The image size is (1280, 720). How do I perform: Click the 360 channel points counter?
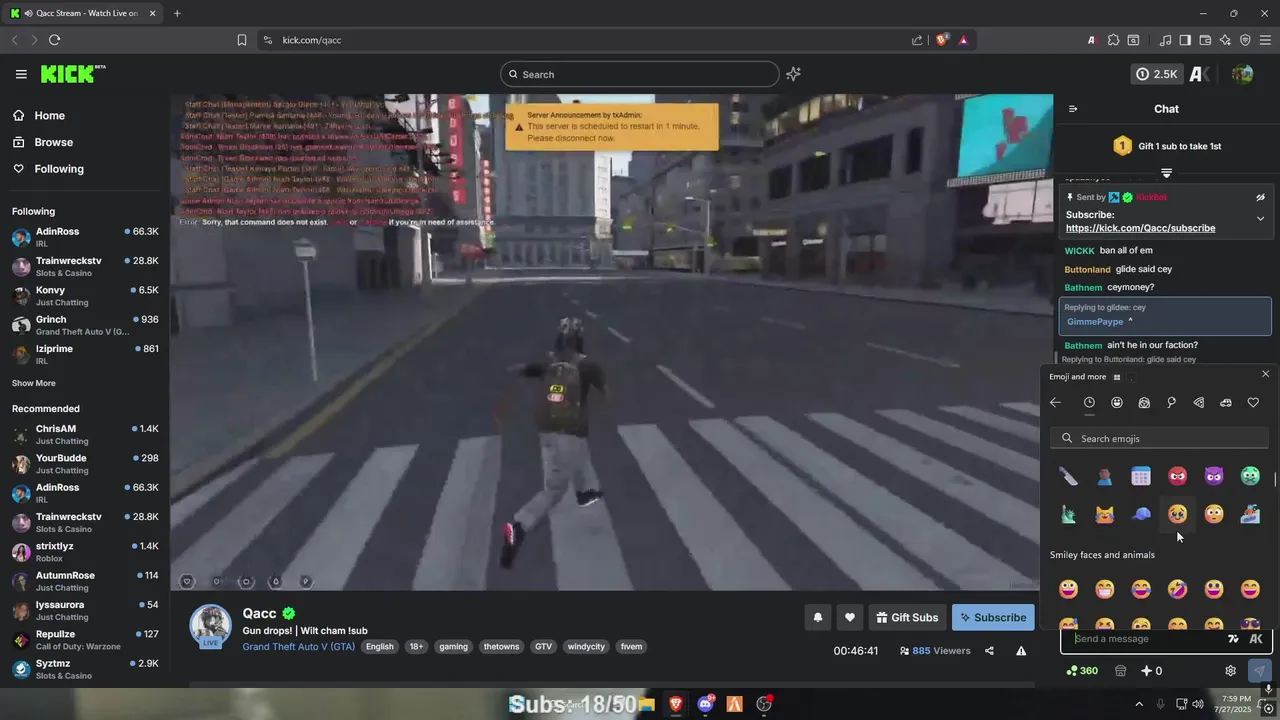pyautogui.click(x=1082, y=671)
